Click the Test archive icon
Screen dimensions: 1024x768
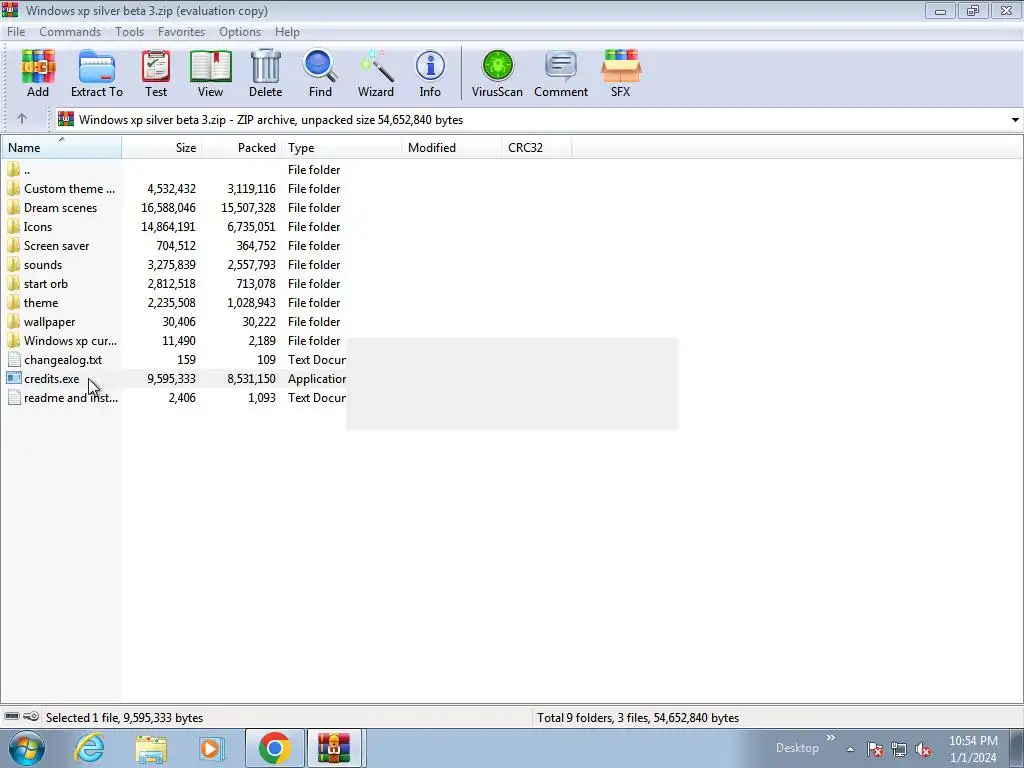click(x=156, y=73)
